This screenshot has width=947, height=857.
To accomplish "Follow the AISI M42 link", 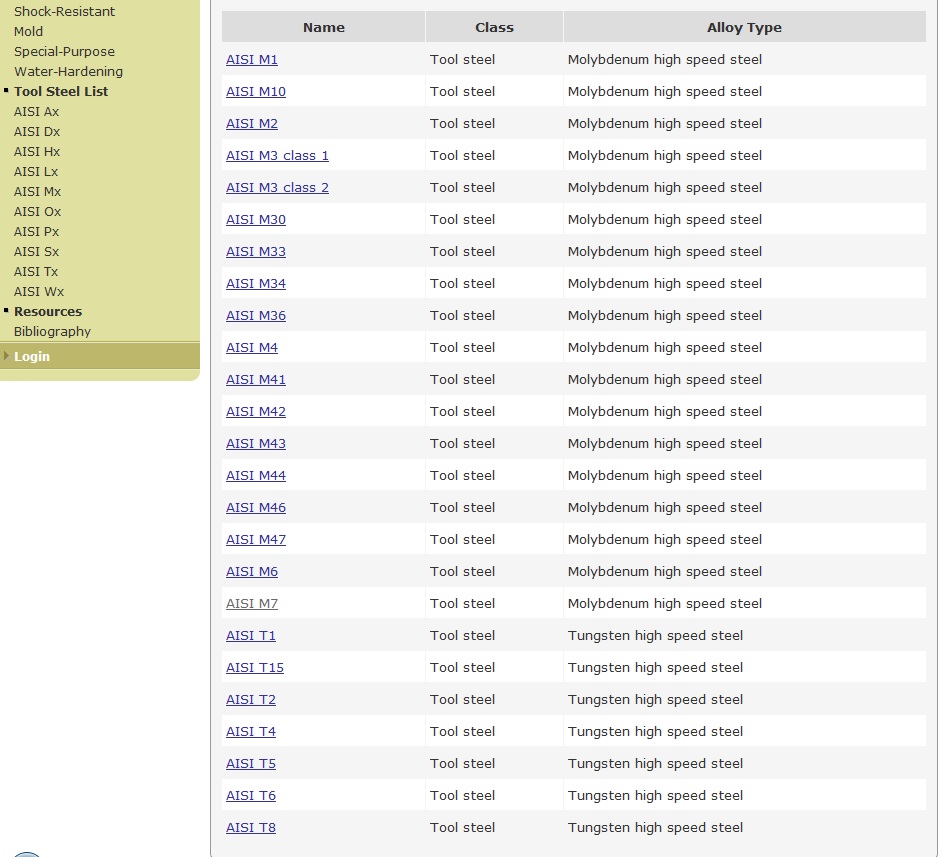I will coord(256,412).
